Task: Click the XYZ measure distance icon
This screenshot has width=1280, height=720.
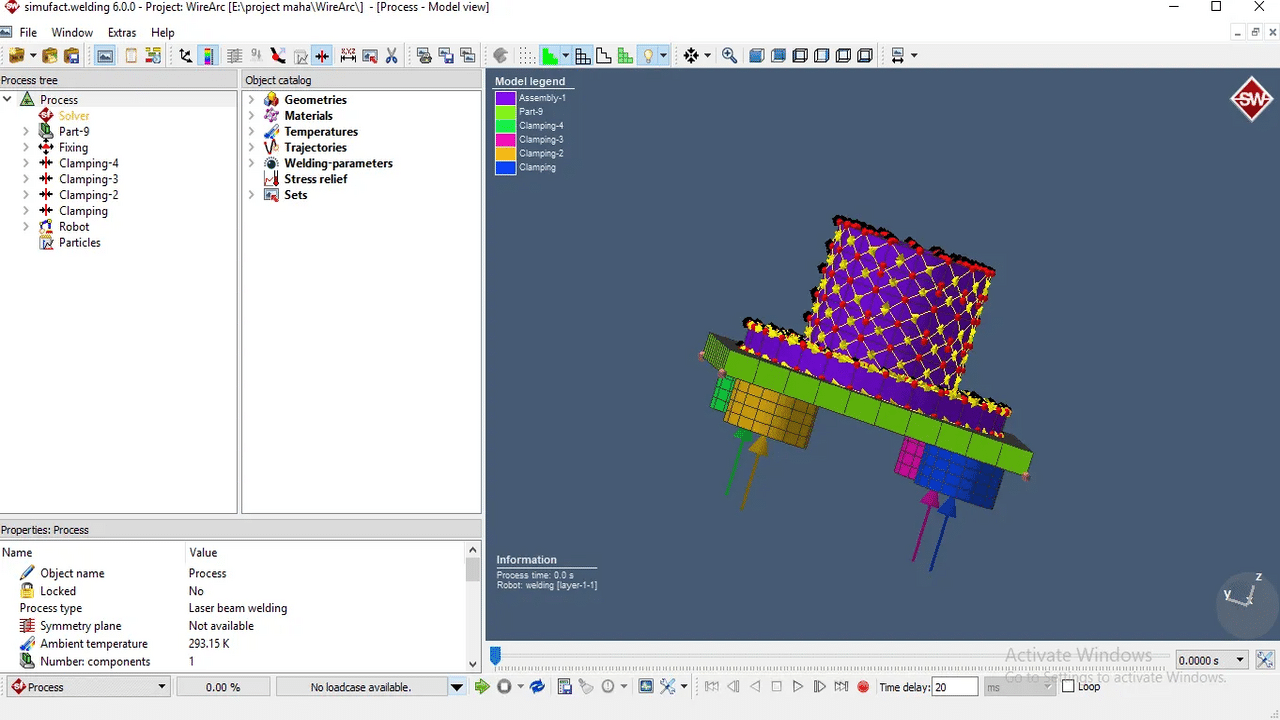Action: tap(348, 56)
